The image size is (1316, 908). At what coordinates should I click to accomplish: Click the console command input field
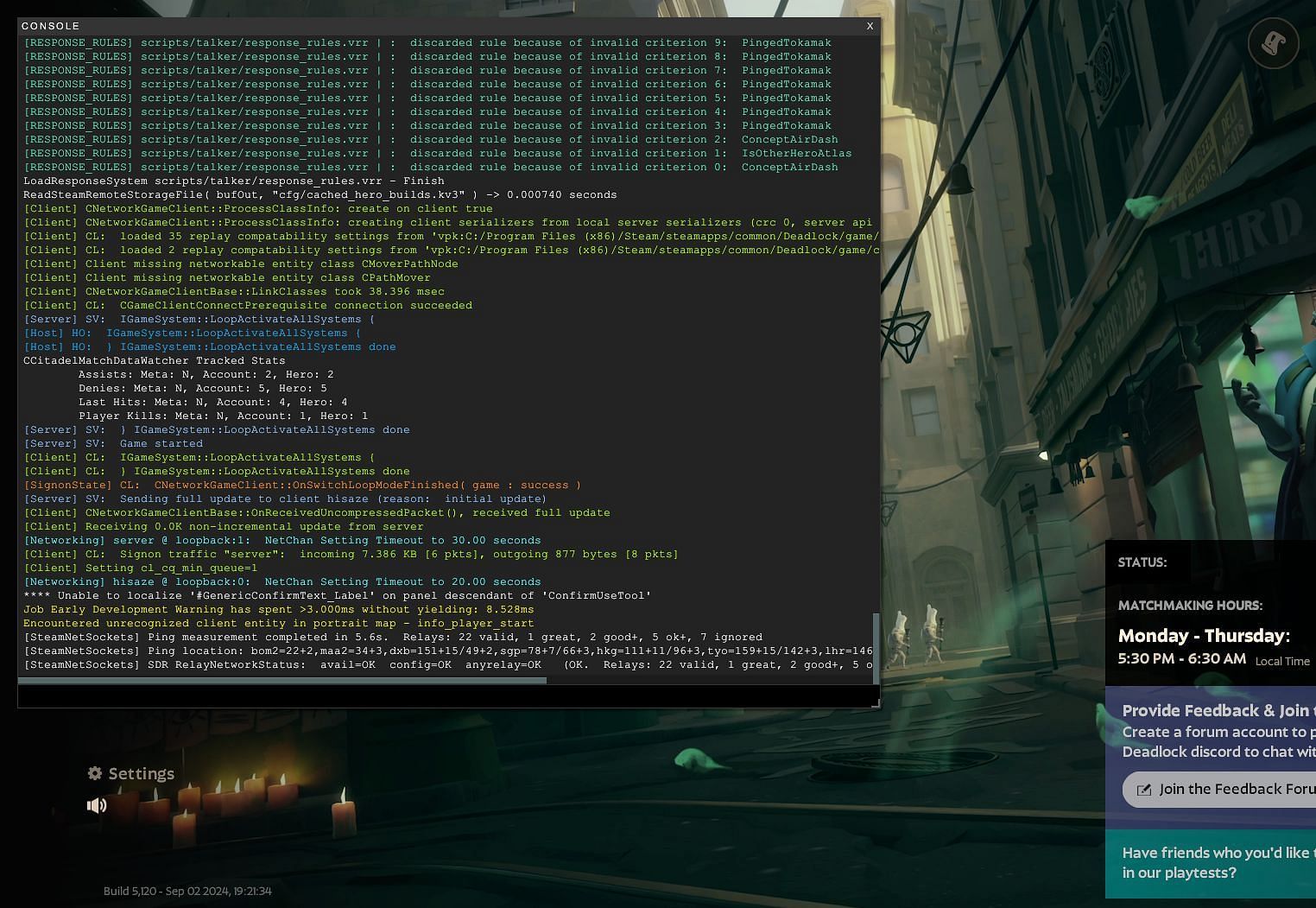point(446,695)
